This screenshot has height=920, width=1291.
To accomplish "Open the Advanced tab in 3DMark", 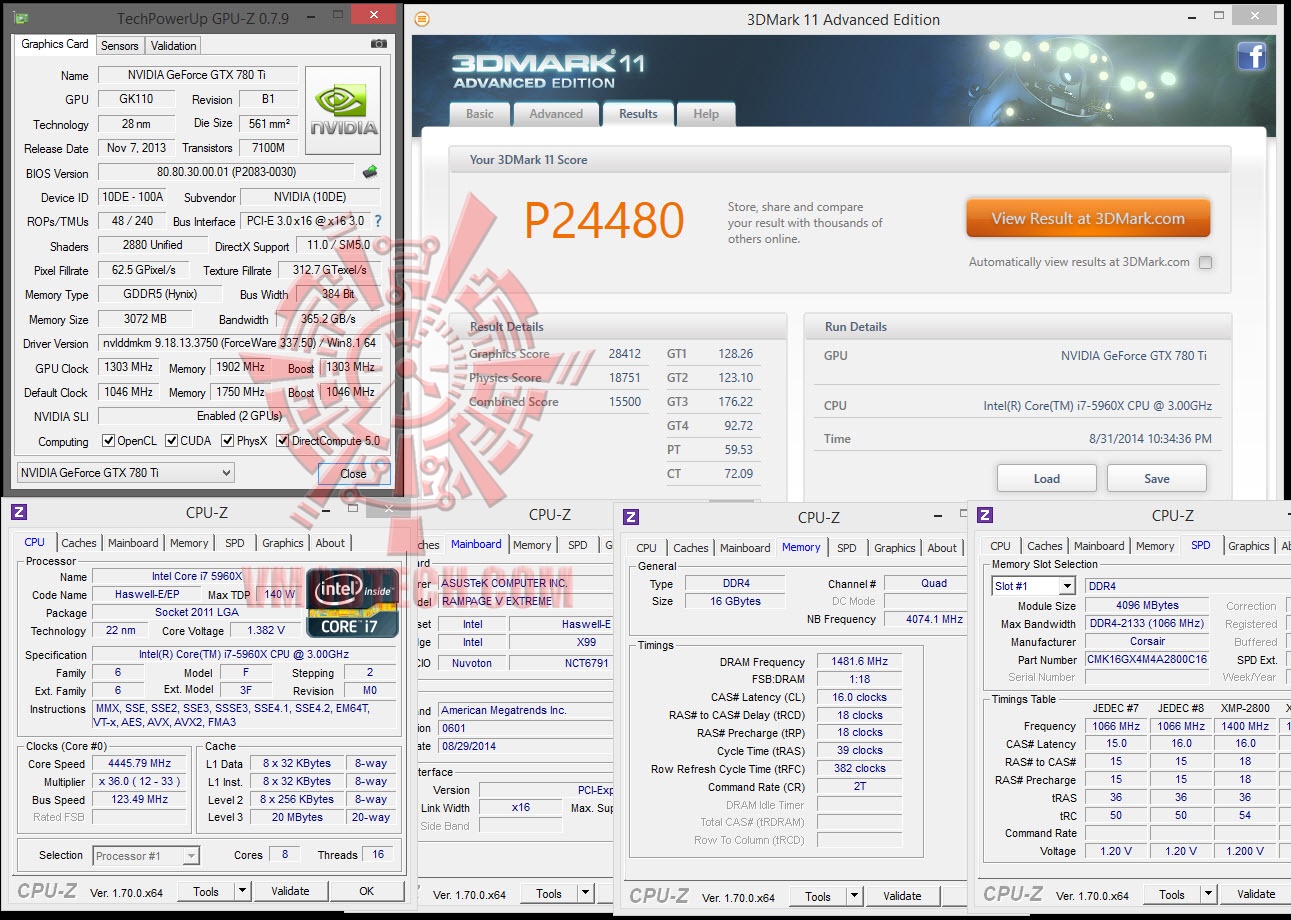I will click(x=556, y=114).
